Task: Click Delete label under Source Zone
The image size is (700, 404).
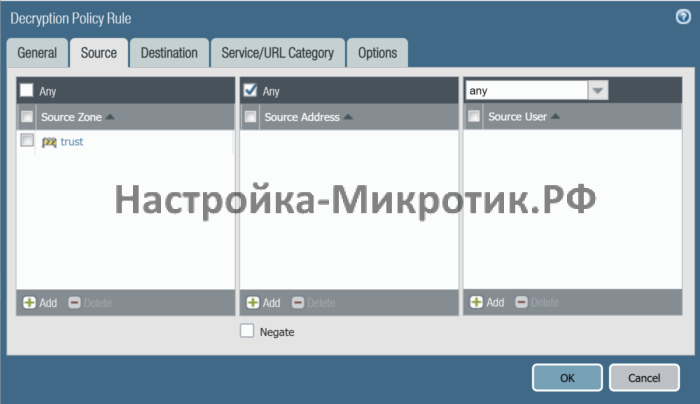Action: click(x=98, y=303)
